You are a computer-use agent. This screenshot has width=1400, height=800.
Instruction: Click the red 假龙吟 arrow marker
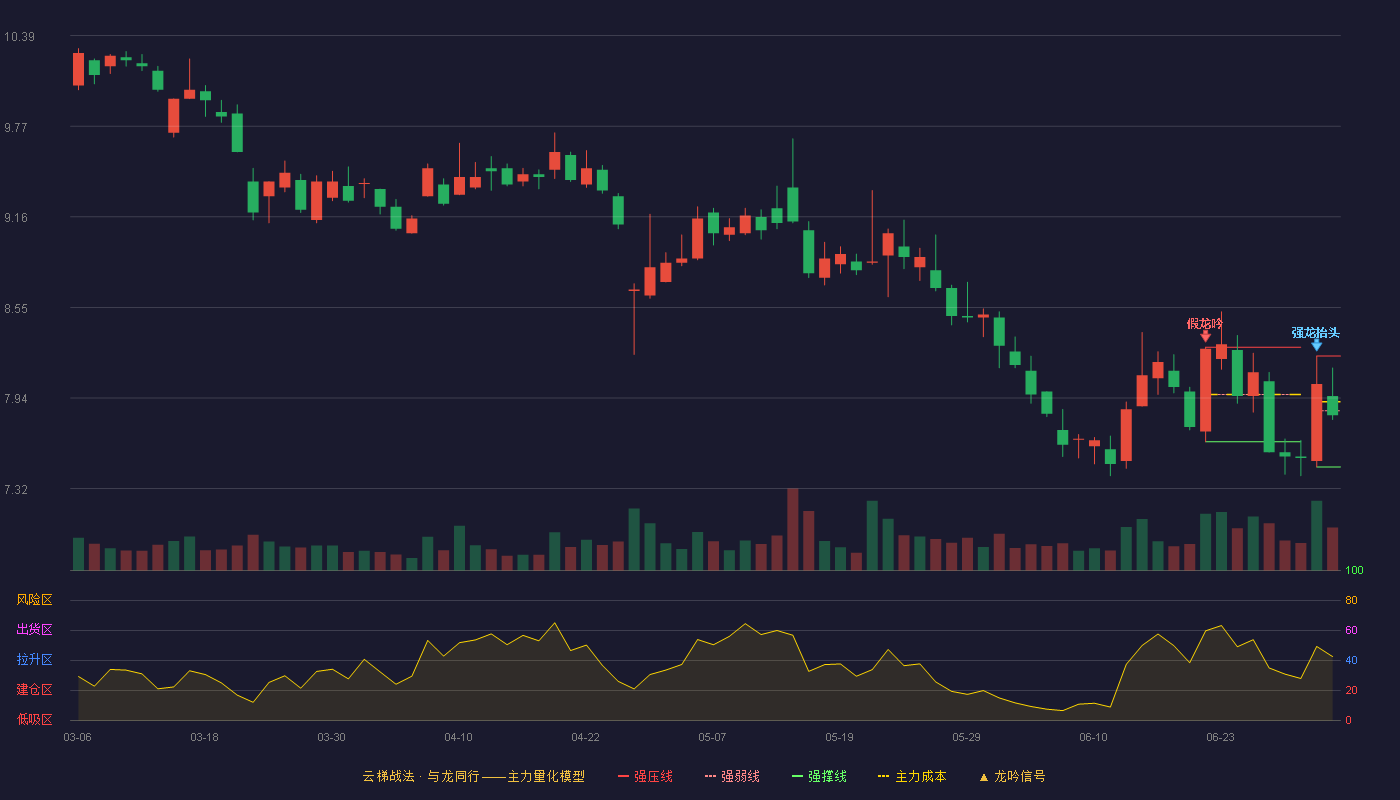tap(1205, 336)
